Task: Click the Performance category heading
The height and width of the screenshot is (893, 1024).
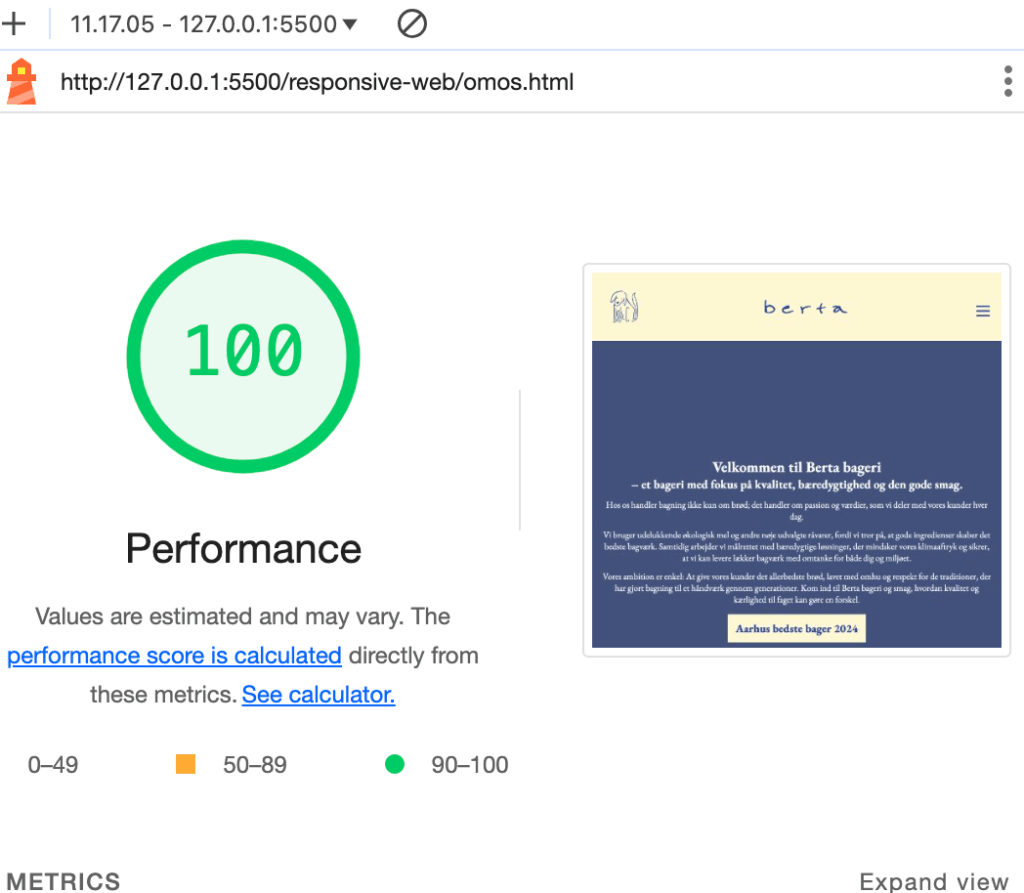Action: [x=243, y=549]
